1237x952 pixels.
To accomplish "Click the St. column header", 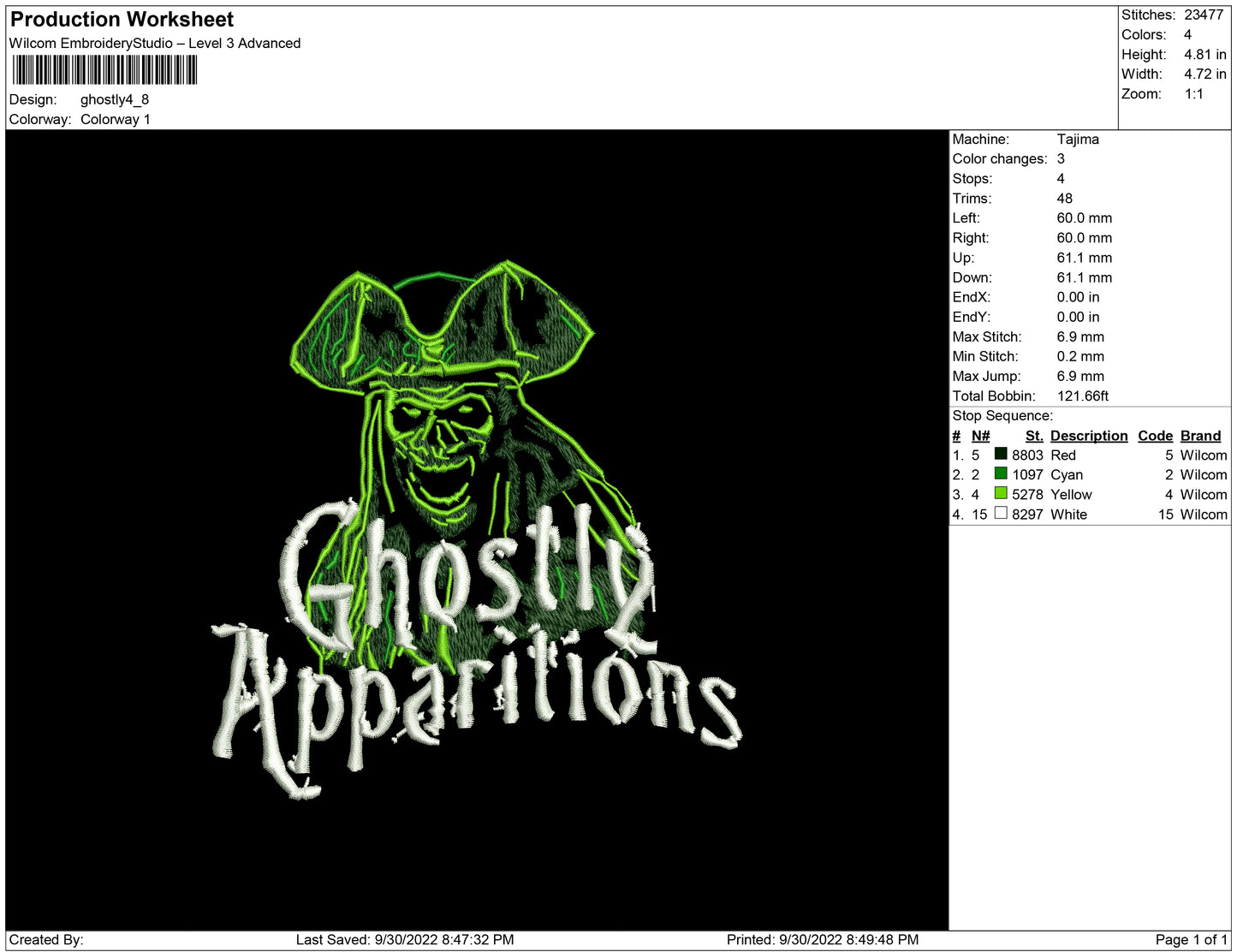I will coord(1033,436).
